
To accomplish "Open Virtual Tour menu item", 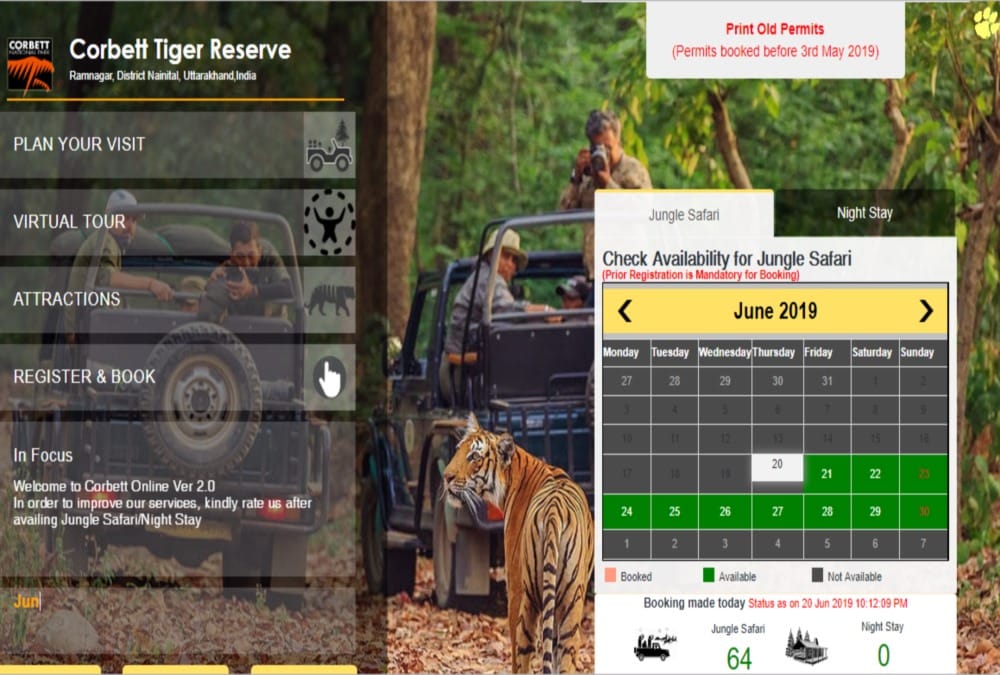I will pyautogui.click(x=177, y=222).
